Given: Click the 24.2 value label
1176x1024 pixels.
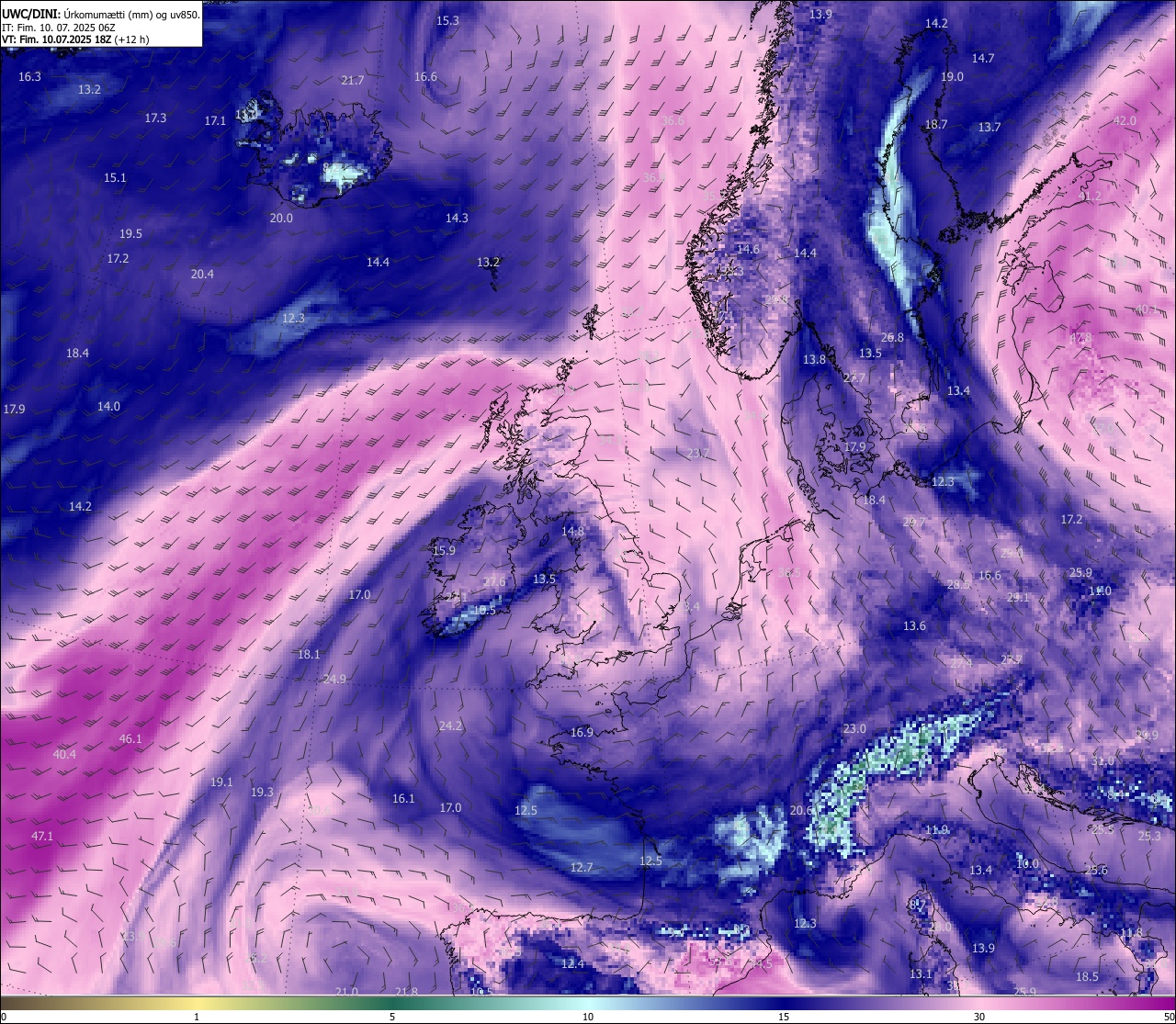Looking at the screenshot, I should pos(450,726).
